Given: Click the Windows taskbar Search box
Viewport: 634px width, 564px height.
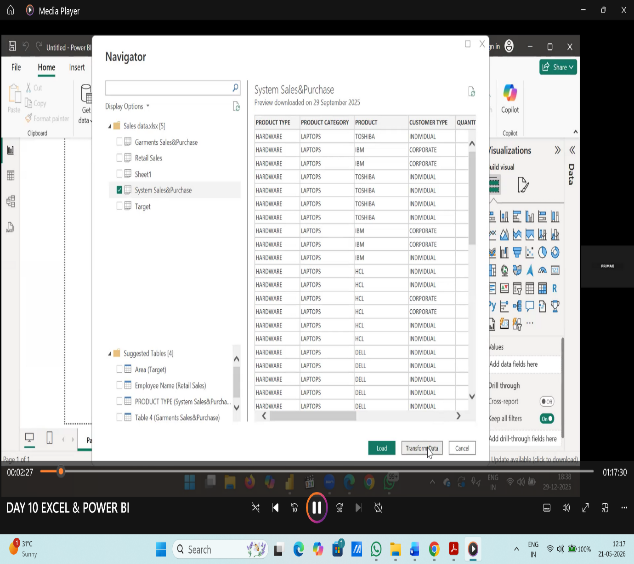Looking at the screenshot, I should (220, 549).
